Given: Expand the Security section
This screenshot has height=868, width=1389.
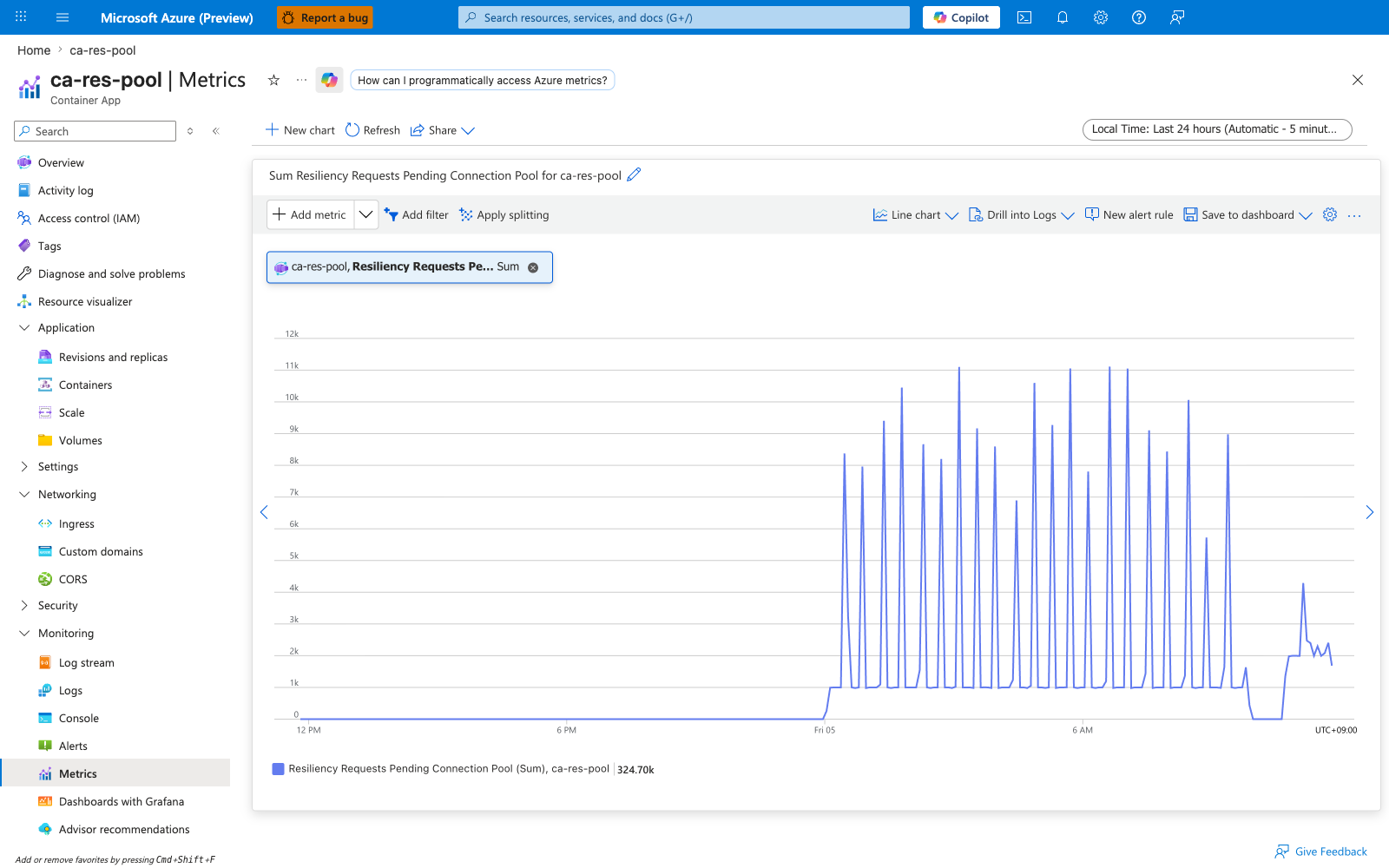Looking at the screenshot, I should 24,606.
